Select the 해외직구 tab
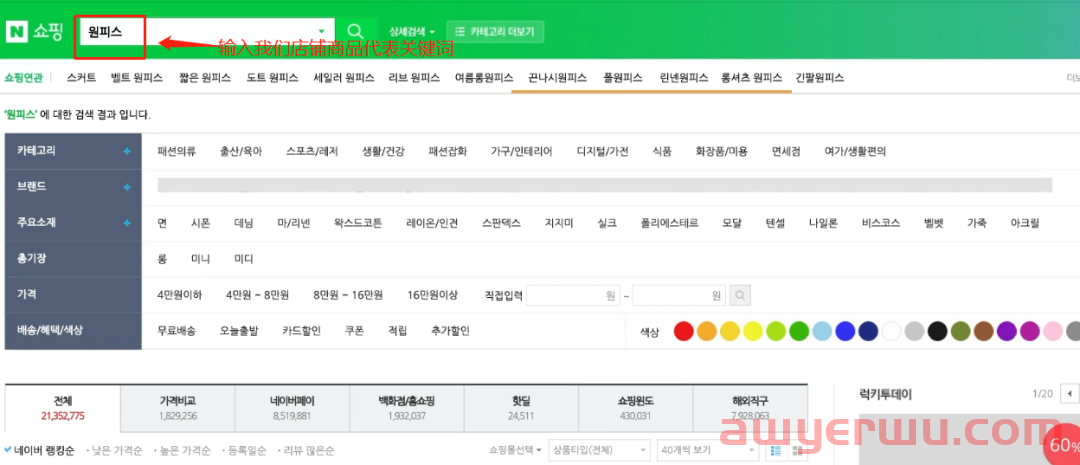Screen dimensions: 1080x465 click(750, 408)
